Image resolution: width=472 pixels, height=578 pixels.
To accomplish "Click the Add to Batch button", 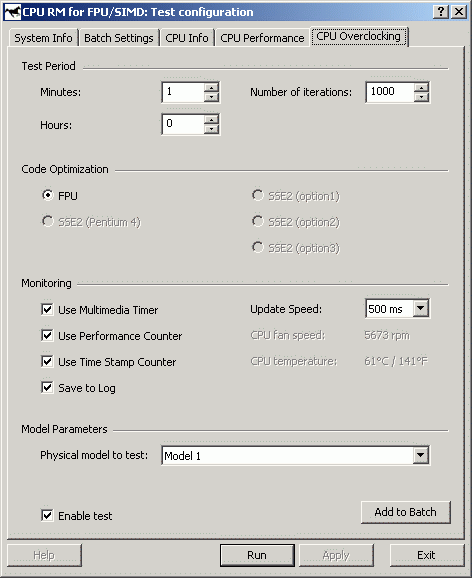I will (406, 512).
